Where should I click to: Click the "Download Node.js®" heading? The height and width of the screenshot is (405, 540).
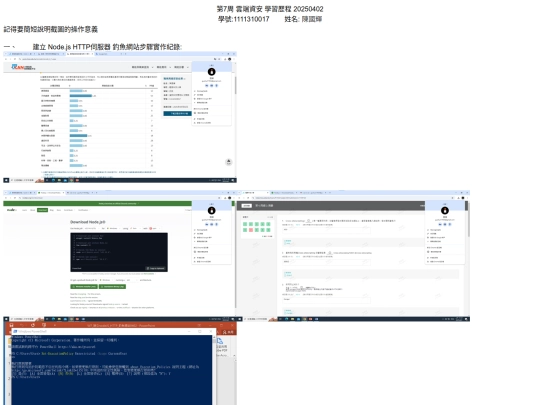(88, 222)
